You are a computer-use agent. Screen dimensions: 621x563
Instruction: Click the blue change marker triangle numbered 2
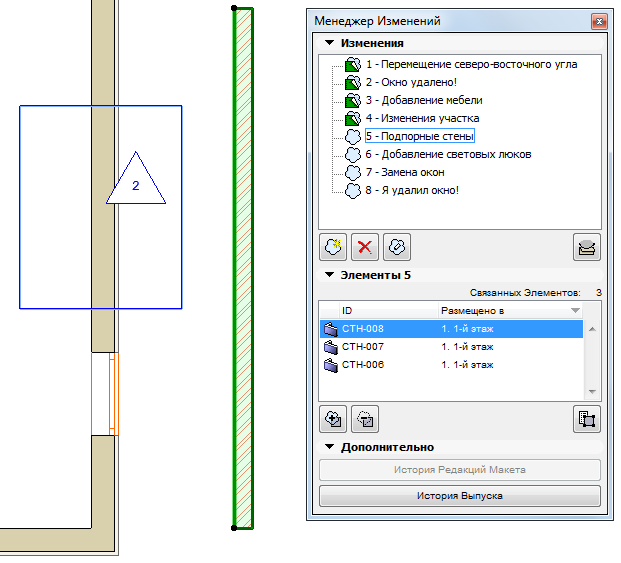point(136,182)
